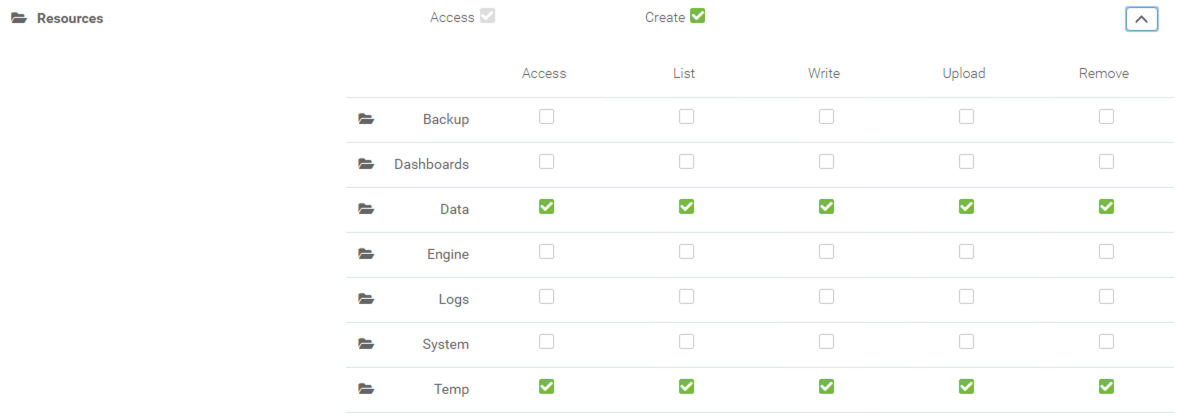Uncheck the Resources Create checkbox

click(697, 16)
